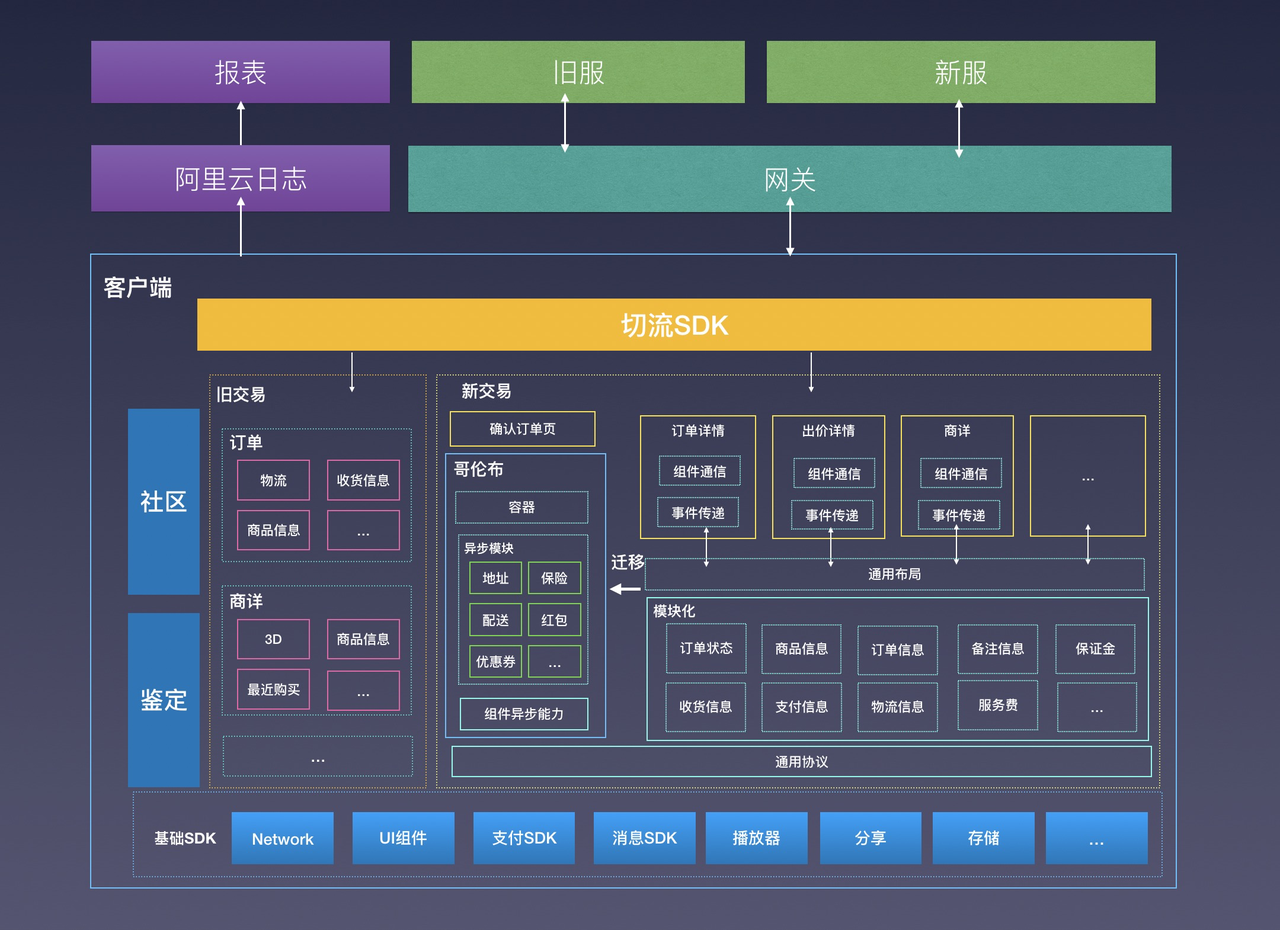The height and width of the screenshot is (930, 1280).
Task: Select the 最近购买 box
Action: (x=273, y=690)
